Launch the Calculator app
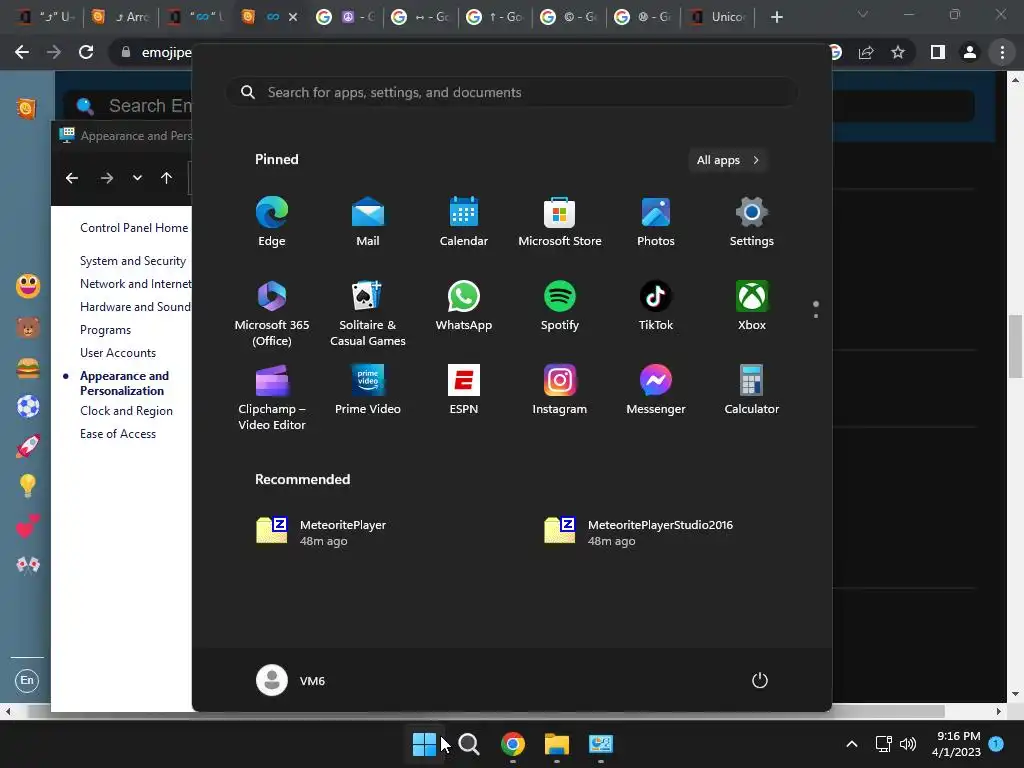 tap(752, 390)
